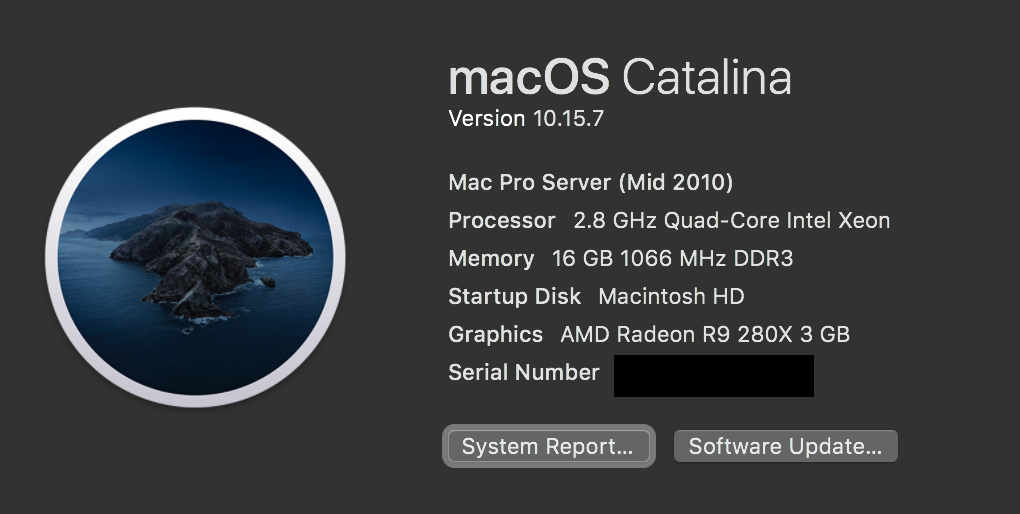Click the Graphics label
Image resolution: width=1020 pixels, height=514 pixels.
[496, 334]
